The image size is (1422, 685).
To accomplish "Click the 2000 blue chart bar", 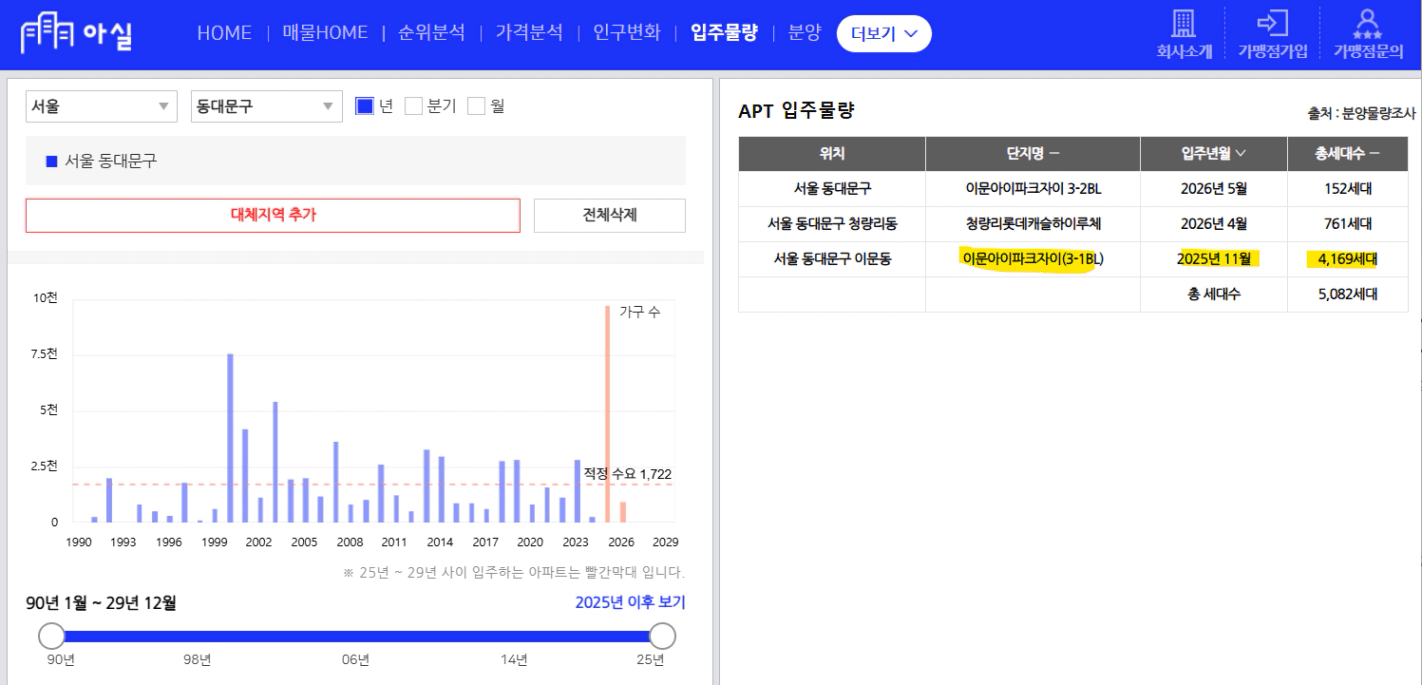I will (230, 438).
